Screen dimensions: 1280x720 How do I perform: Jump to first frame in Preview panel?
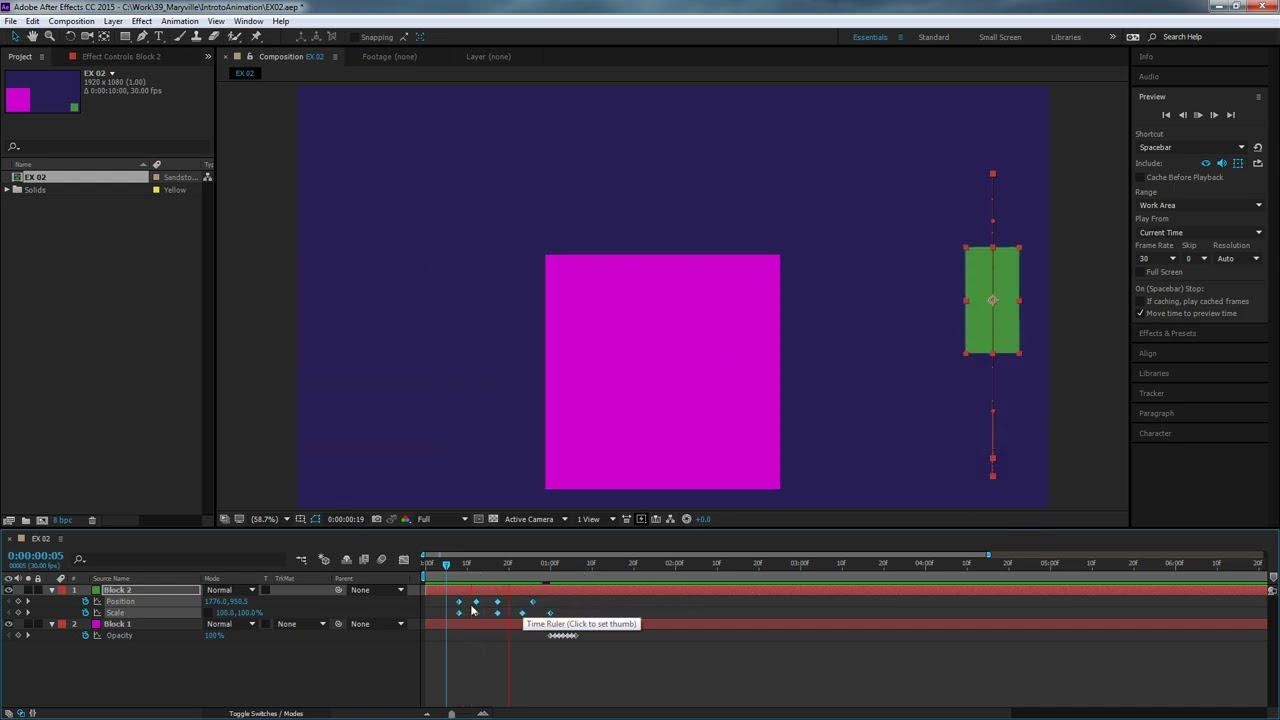coord(1166,115)
